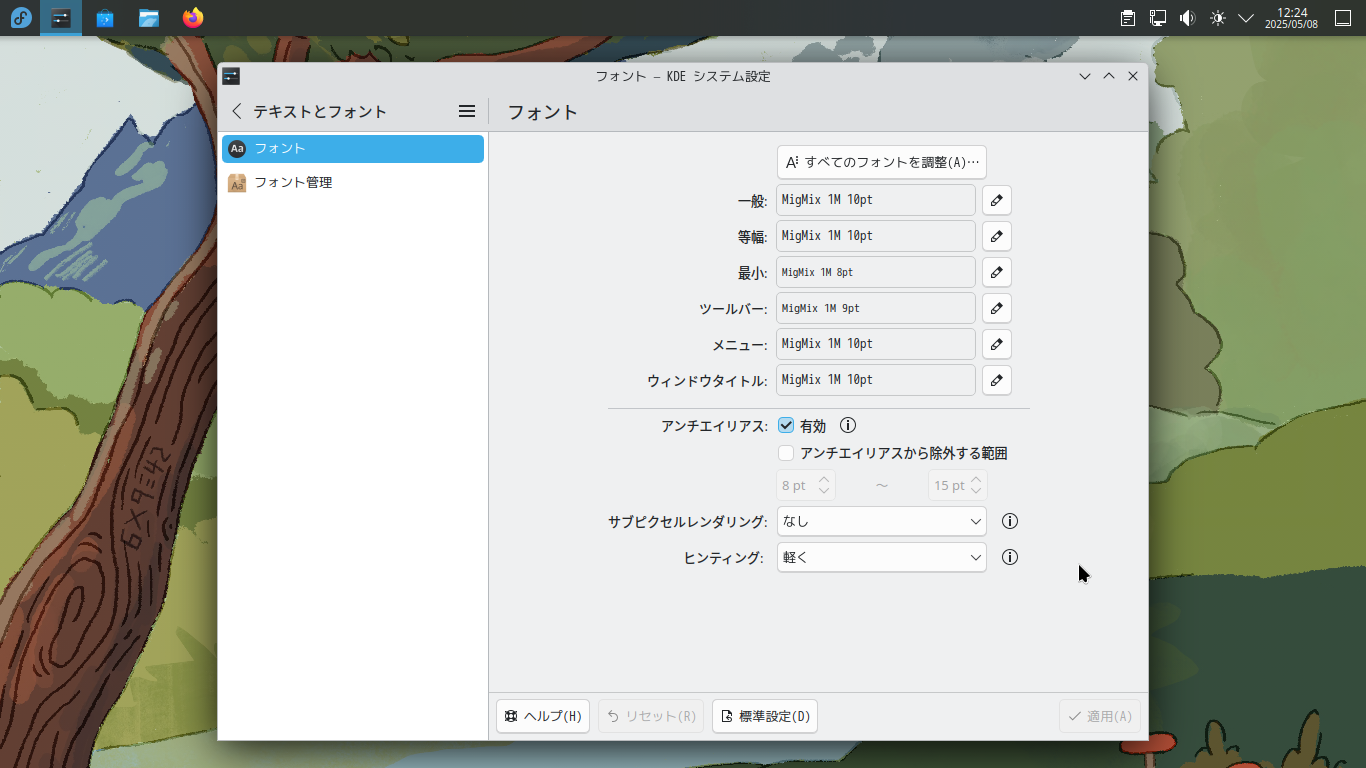Click the pencil edit icon for 一般 font
Image resolution: width=1366 pixels, height=768 pixels.
tap(996, 200)
